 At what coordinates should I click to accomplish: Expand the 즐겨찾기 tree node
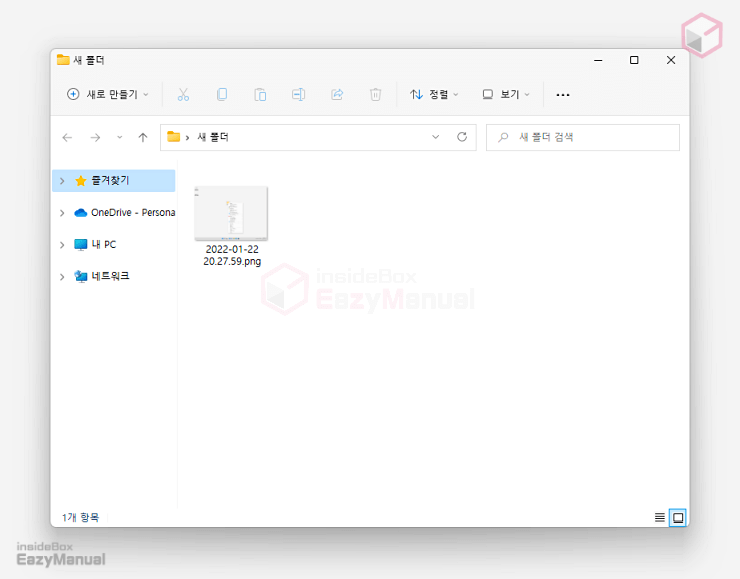click(62, 181)
